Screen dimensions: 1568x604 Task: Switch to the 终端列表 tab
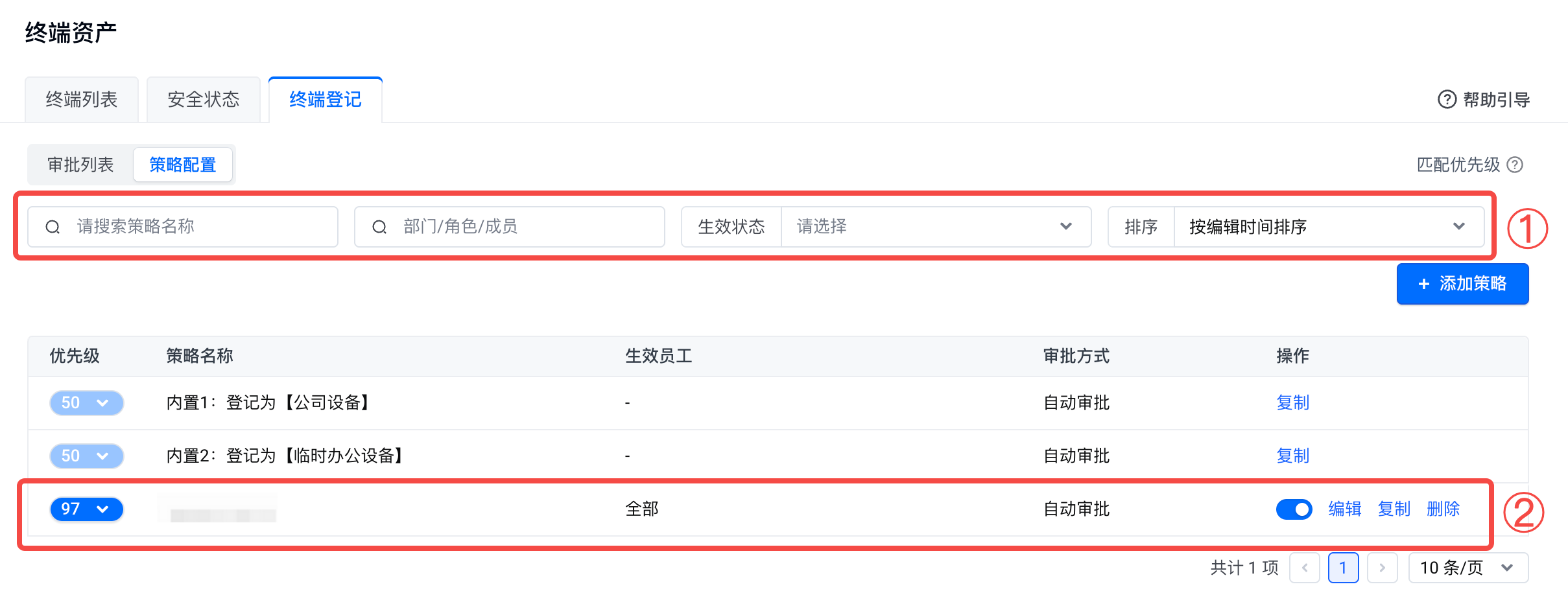(x=82, y=99)
